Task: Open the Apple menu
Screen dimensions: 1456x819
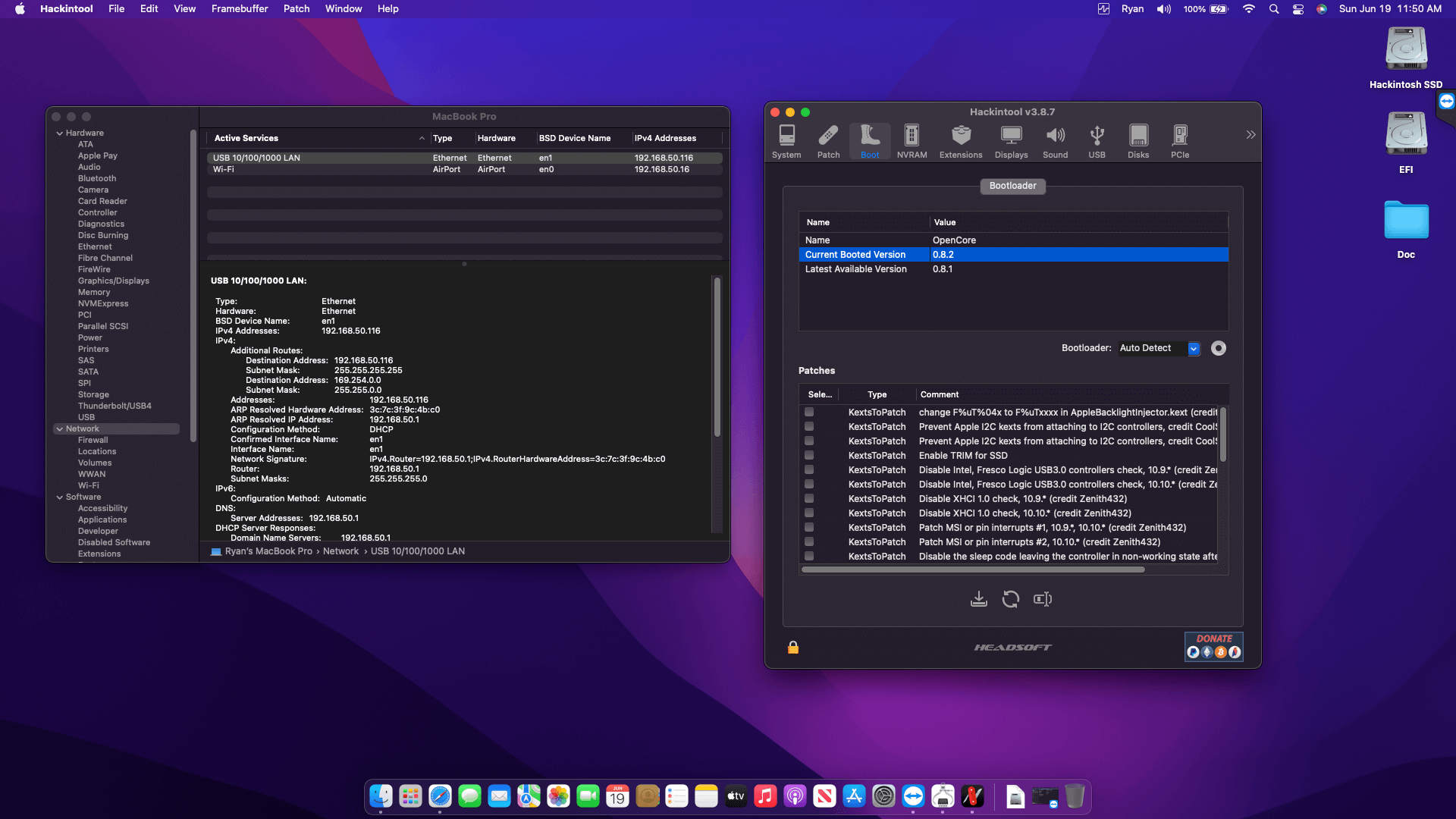Action: 20,9
